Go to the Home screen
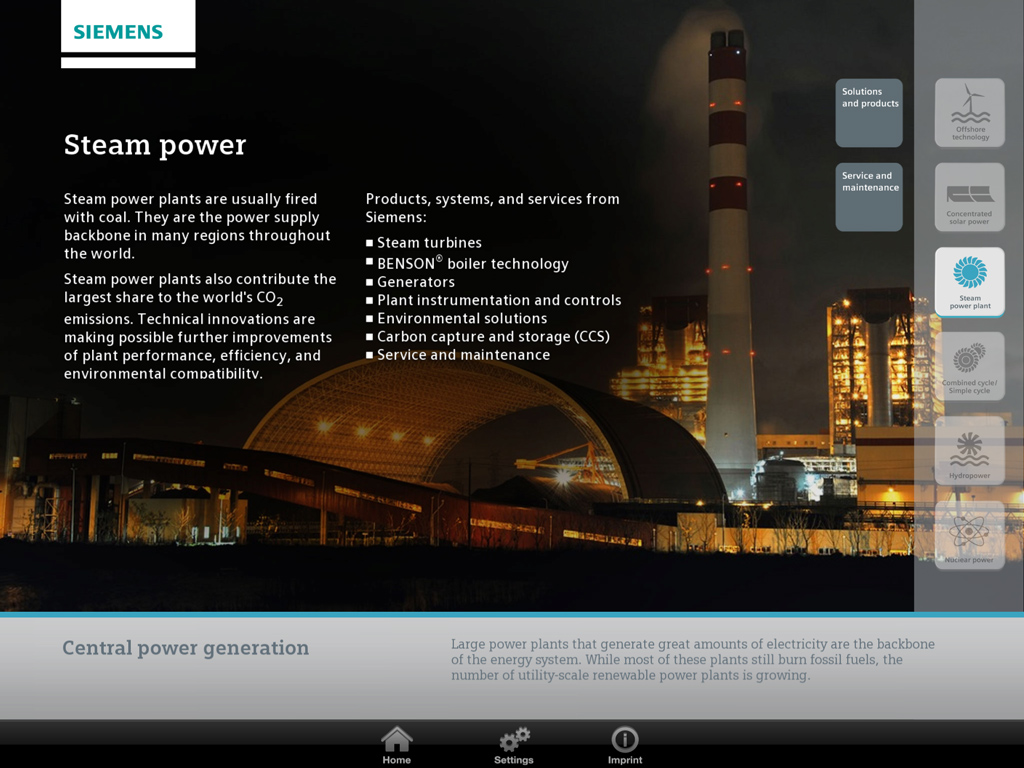The height and width of the screenshot is (768, 1024). [x=396, y=745]
